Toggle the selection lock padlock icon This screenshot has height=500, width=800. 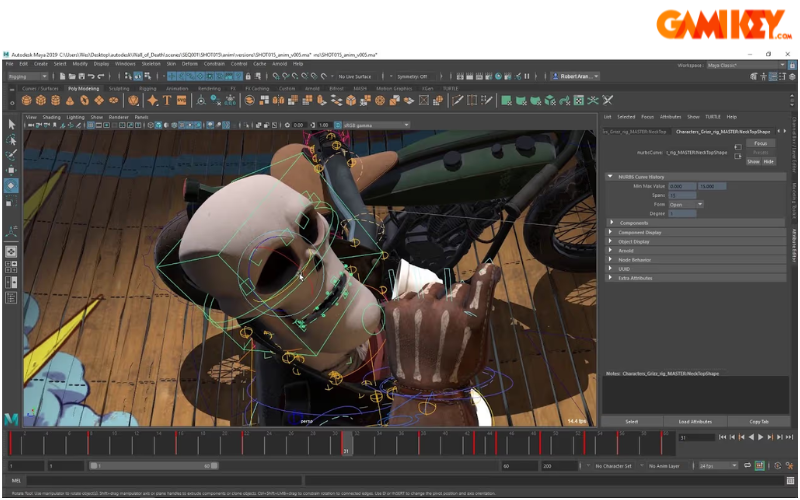pos(248,77)
